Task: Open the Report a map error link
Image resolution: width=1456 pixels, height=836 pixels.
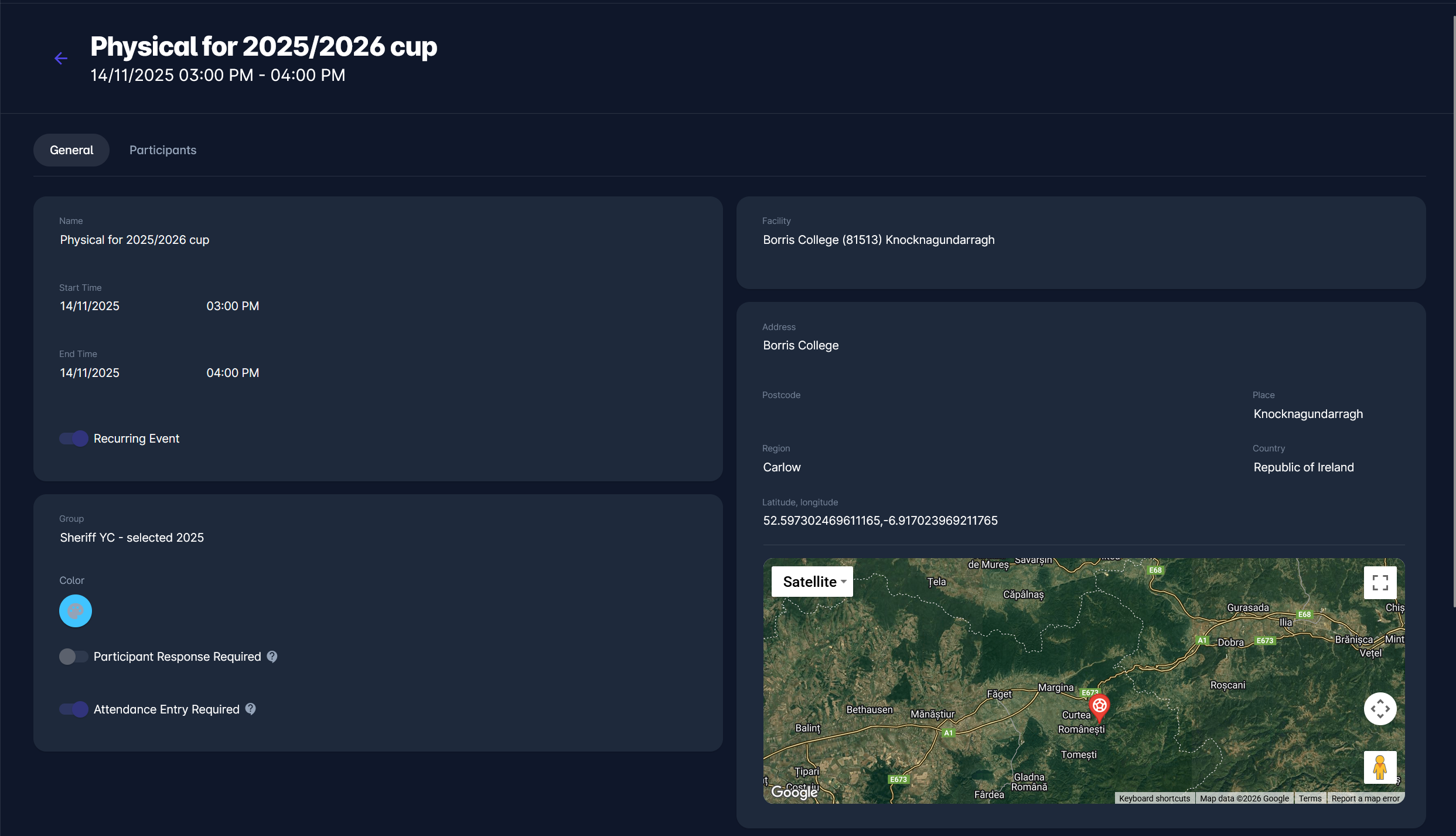Action: click(1365, 798)
